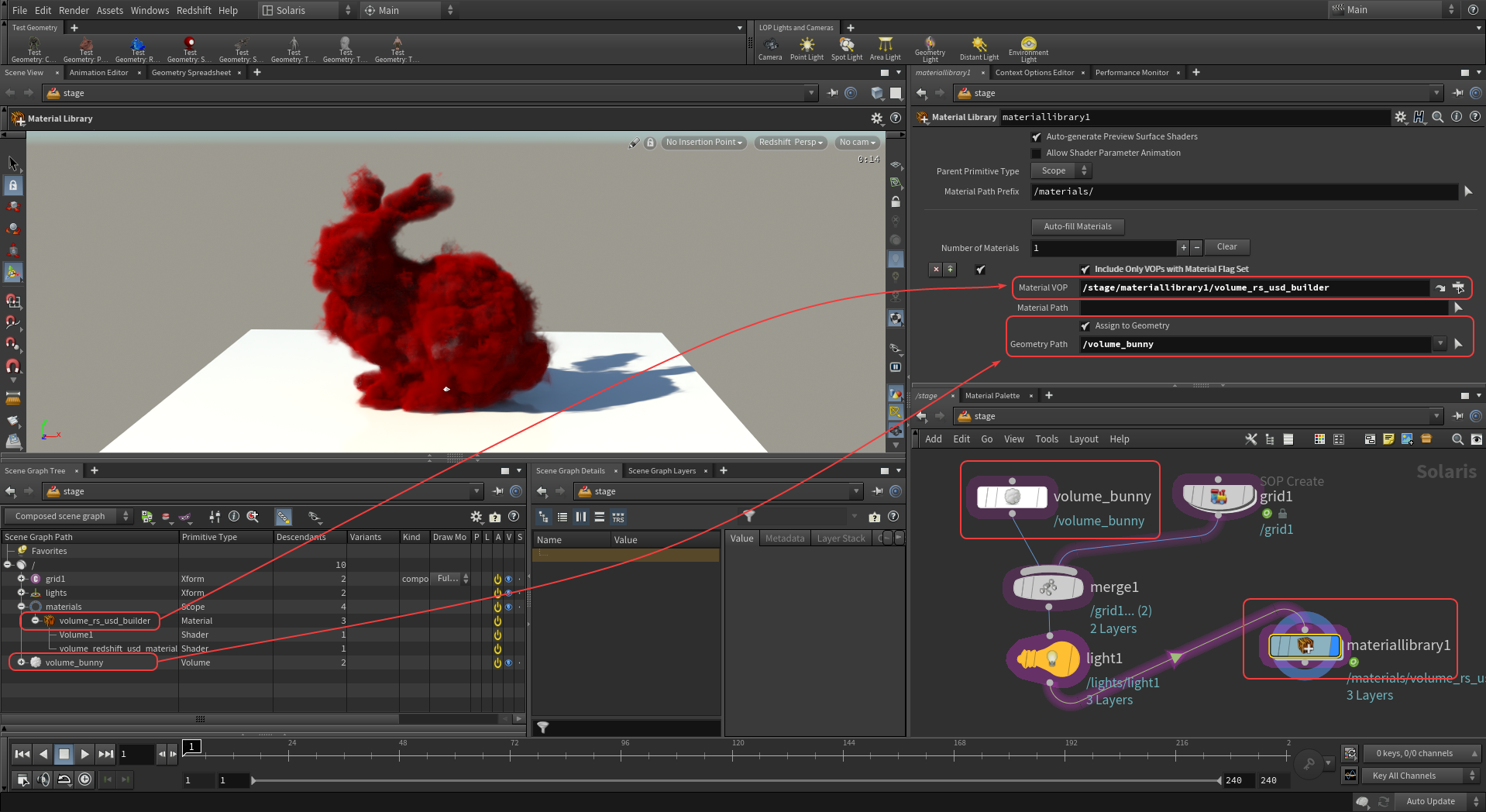Enable Allow Shader Parameter Animation

1037,153
